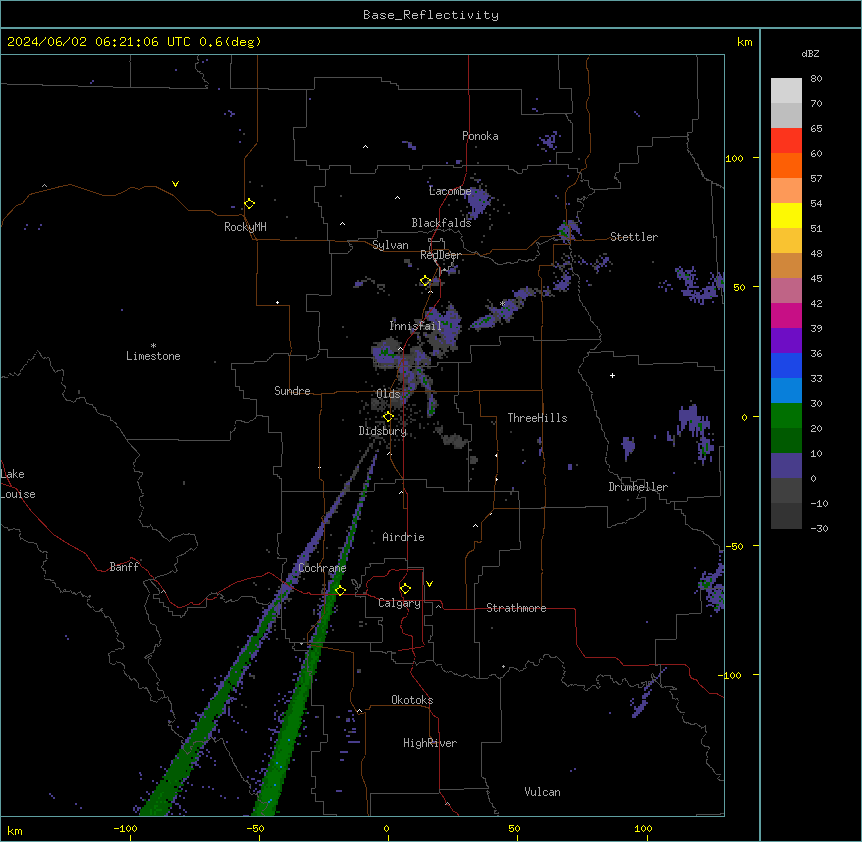Click the yellow diamond marker inside Calgary
This screenshot has width=862, height=842.
405,589
